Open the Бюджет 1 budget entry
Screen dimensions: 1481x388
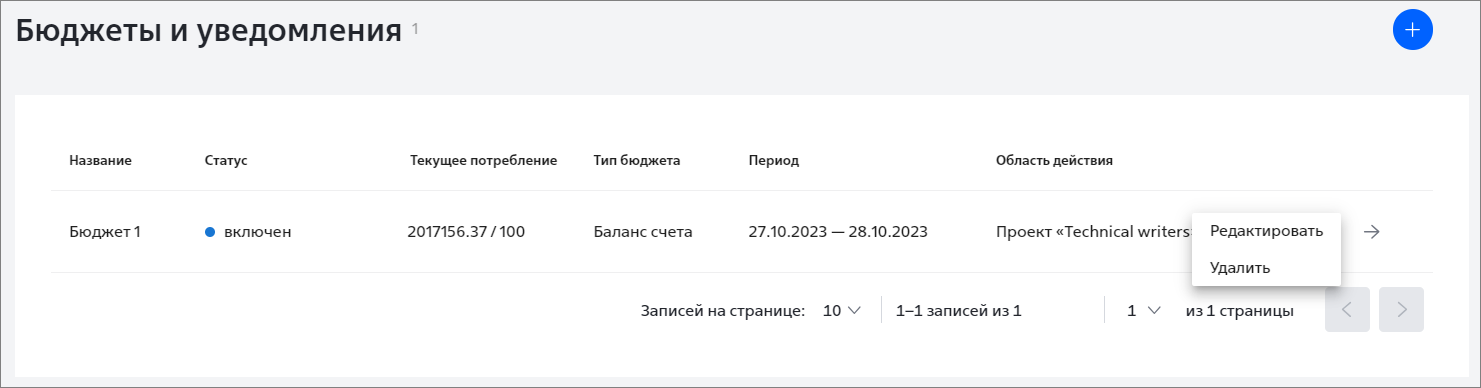(x=105, y=232)
